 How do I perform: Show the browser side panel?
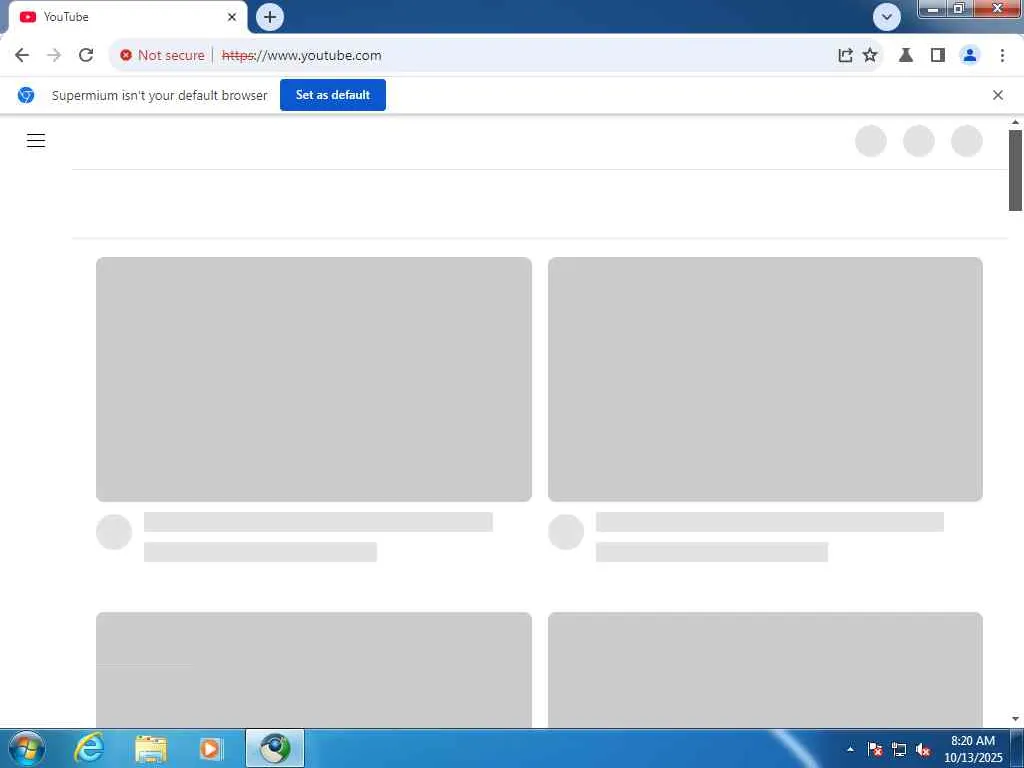point(938,56)
